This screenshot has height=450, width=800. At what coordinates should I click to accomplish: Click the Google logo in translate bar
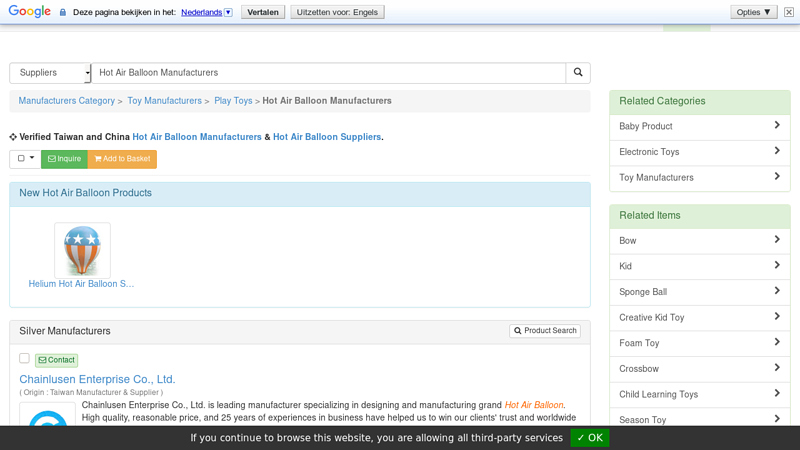[x=30, y=11]
